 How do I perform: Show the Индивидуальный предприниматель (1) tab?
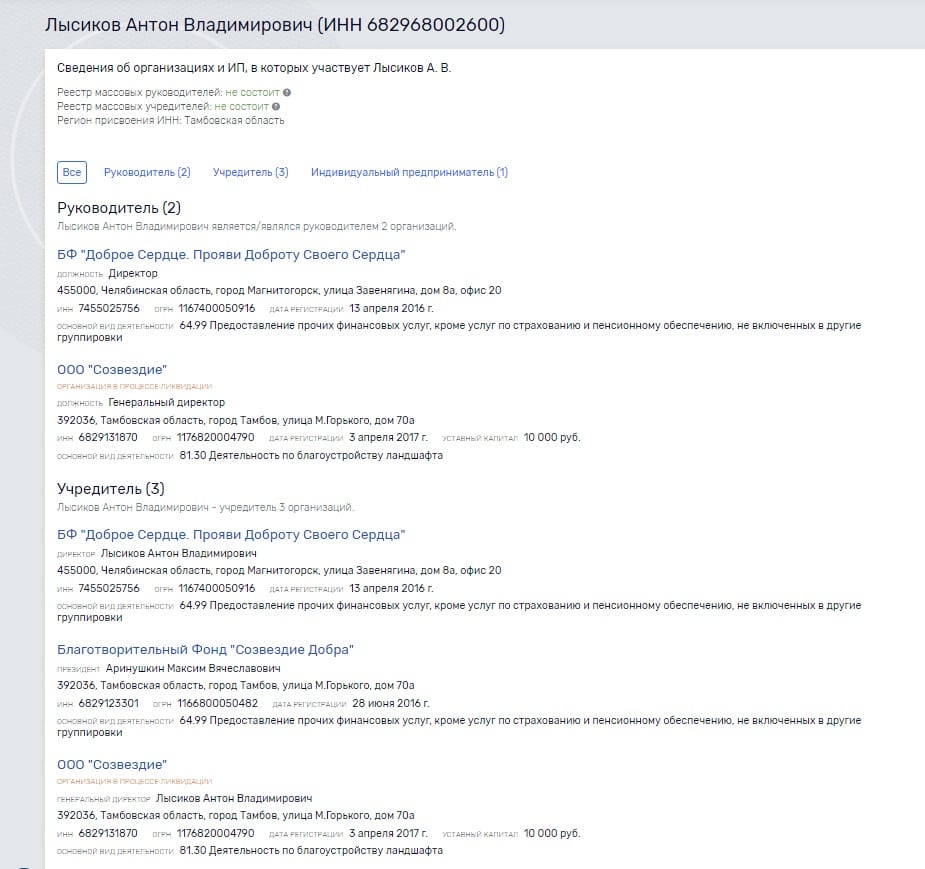click(409, 172)
